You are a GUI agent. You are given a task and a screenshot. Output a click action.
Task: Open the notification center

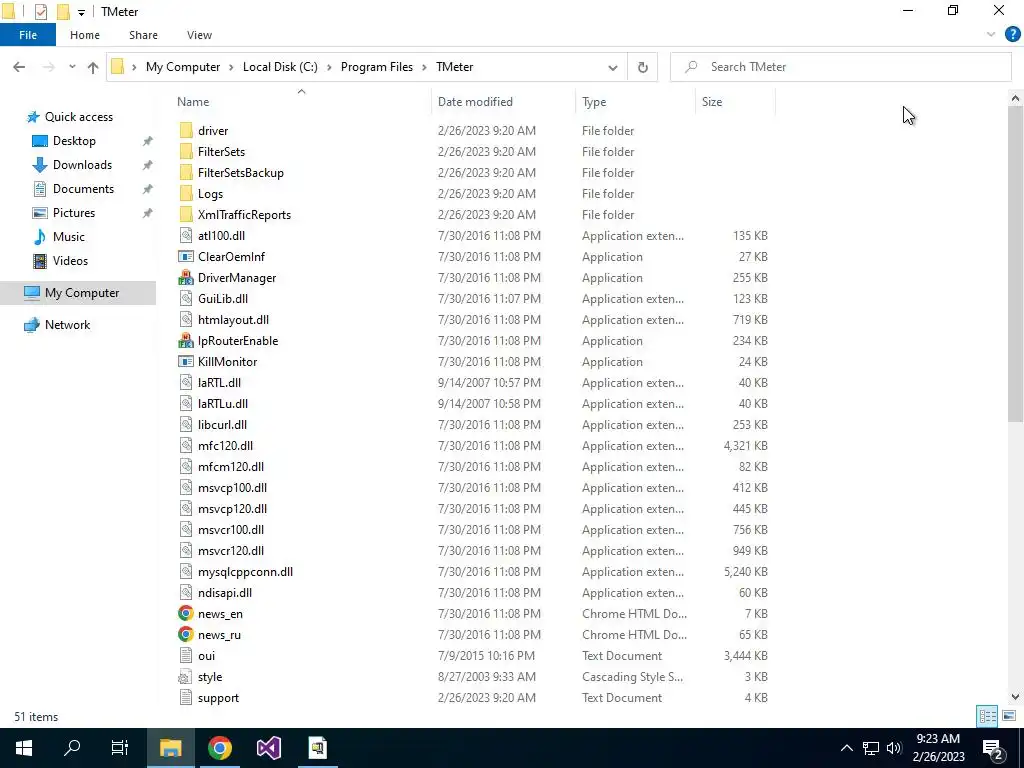[993, 748]
